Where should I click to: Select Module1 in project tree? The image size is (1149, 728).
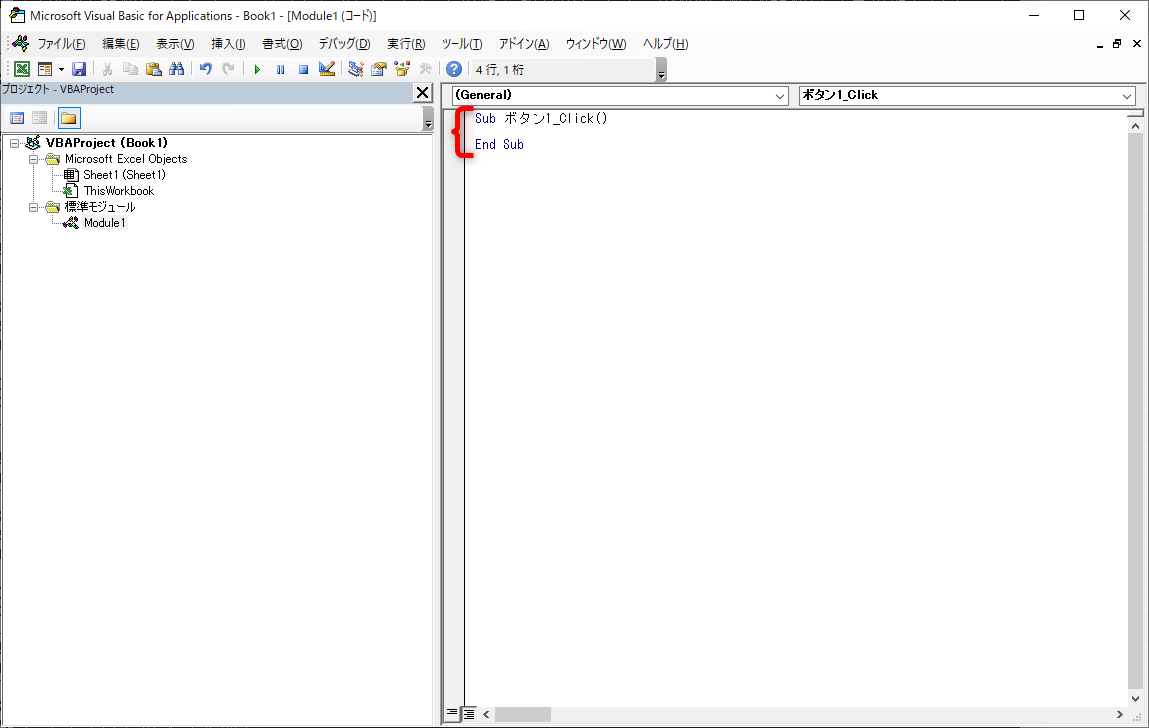tap(104, 223)
